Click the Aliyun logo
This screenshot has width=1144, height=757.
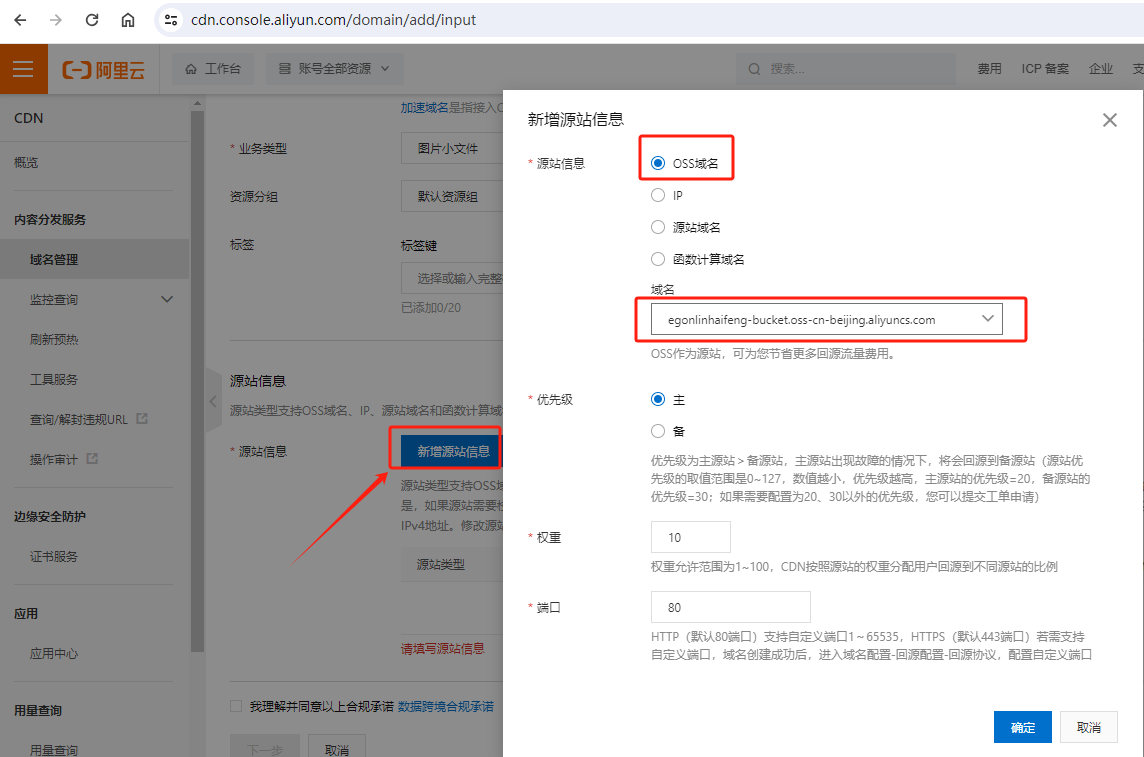click(103, 69)
